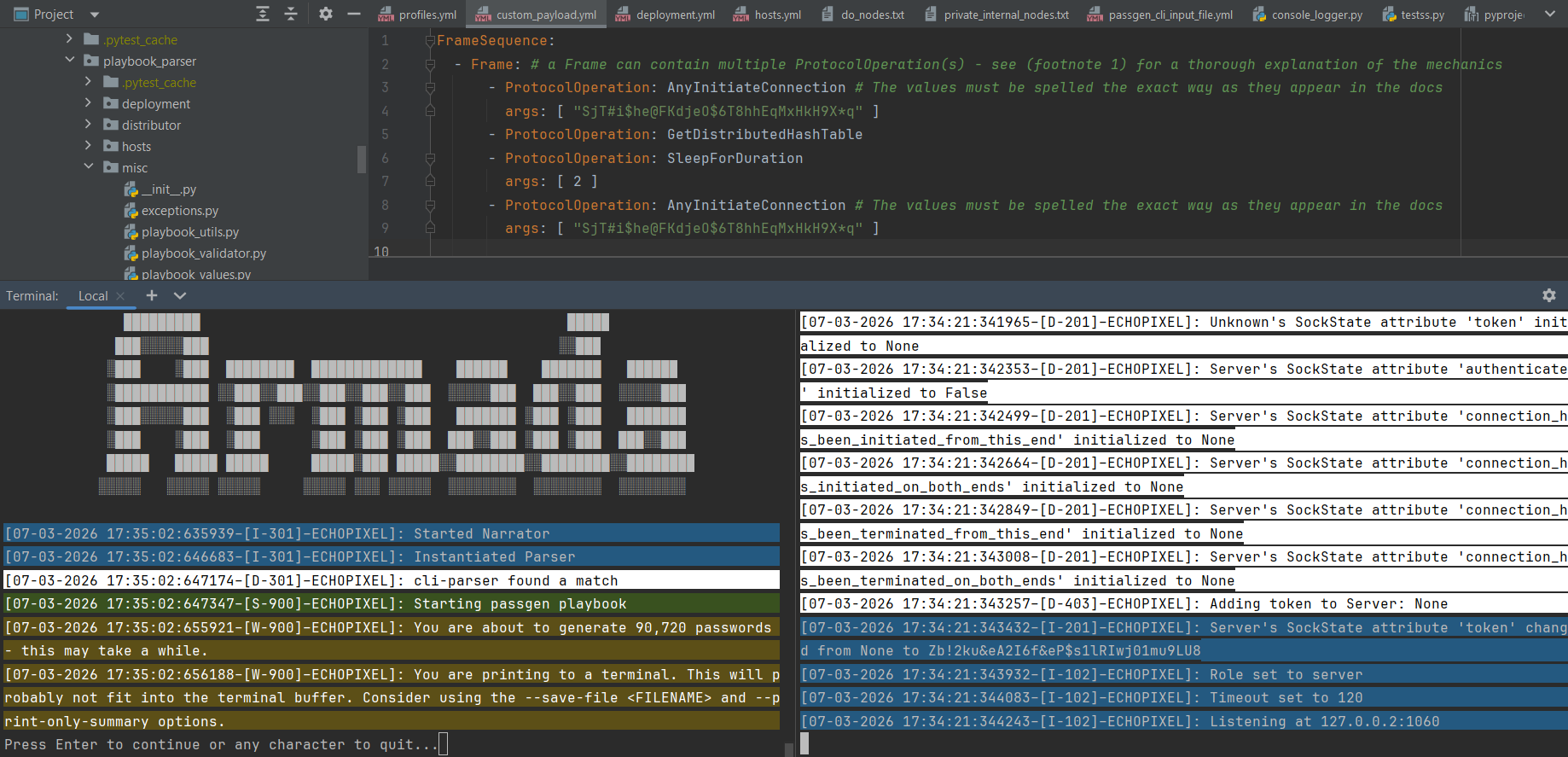Viewport: 1568px width, 757px height.
Task: Click the Collapse All icon in Project panel
Action: pyautogui.click(x=291, y=14)
